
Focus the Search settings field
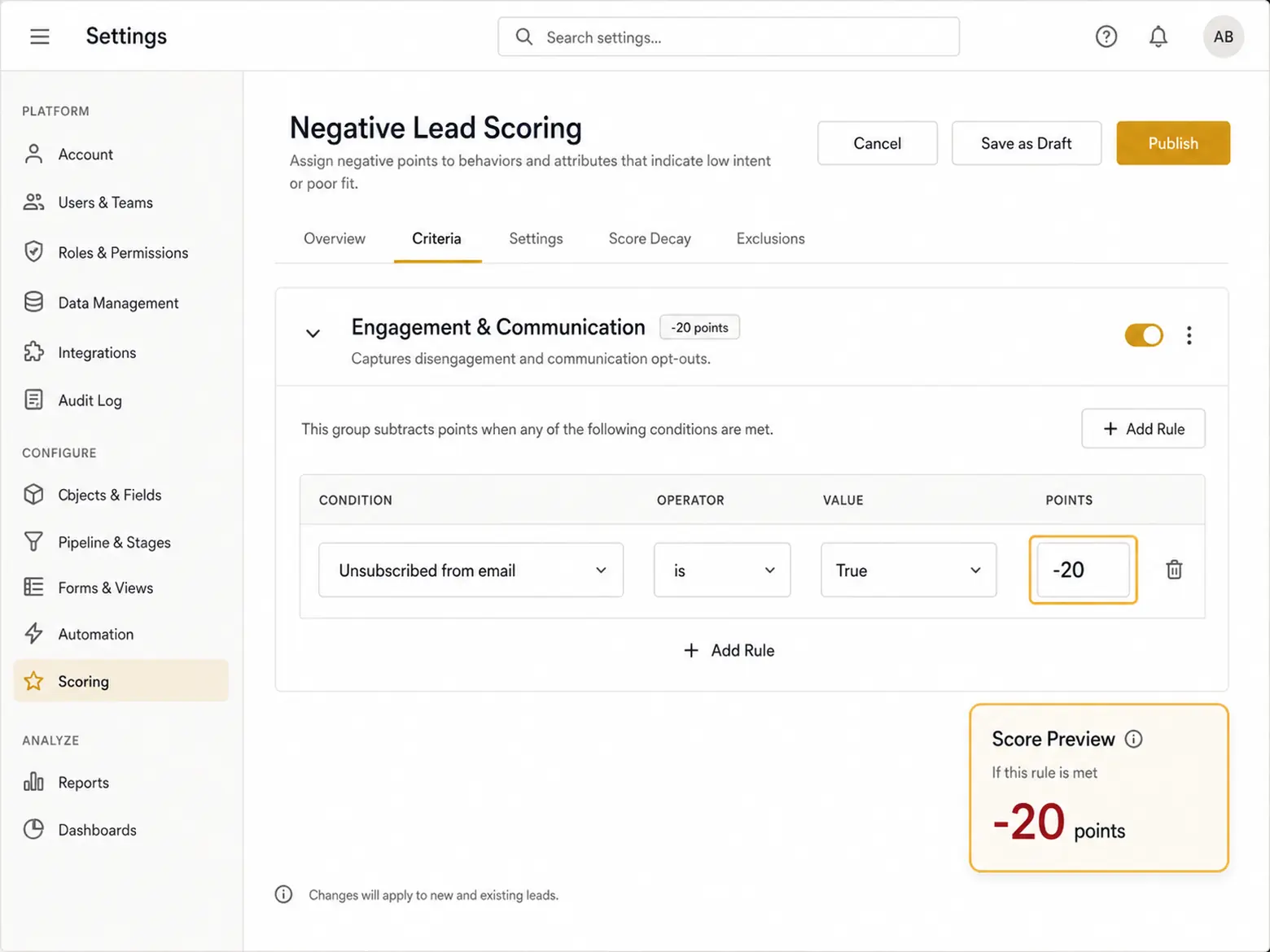(728, 37)
